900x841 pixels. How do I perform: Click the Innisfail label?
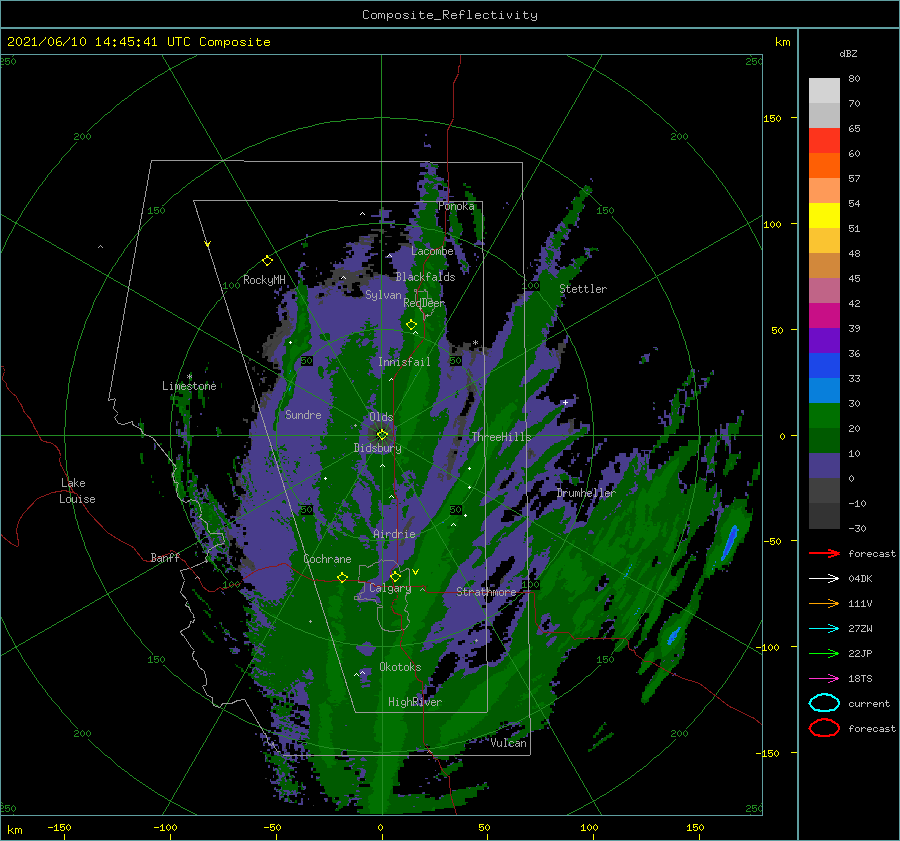(x=404, y=362)
